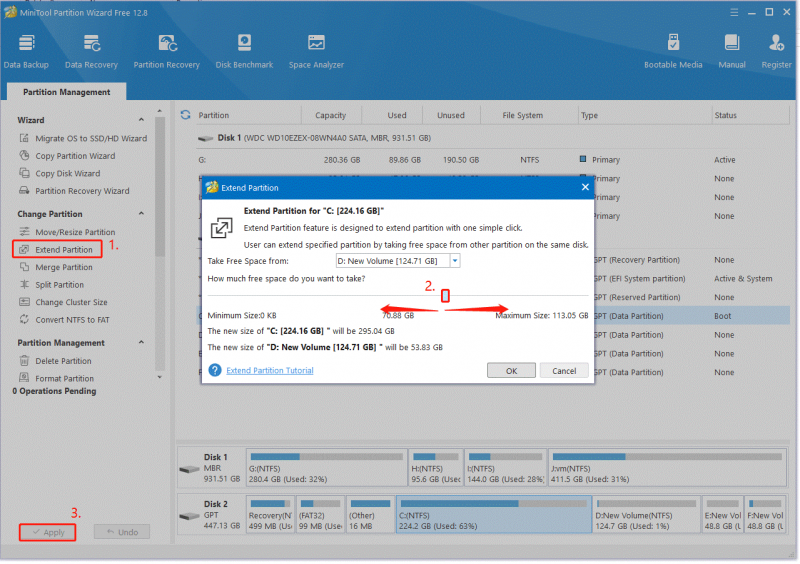Image resolution: width=800 pixels, height=564 pixels.
Task: Create Bootable Media
Action: point(673,51)
